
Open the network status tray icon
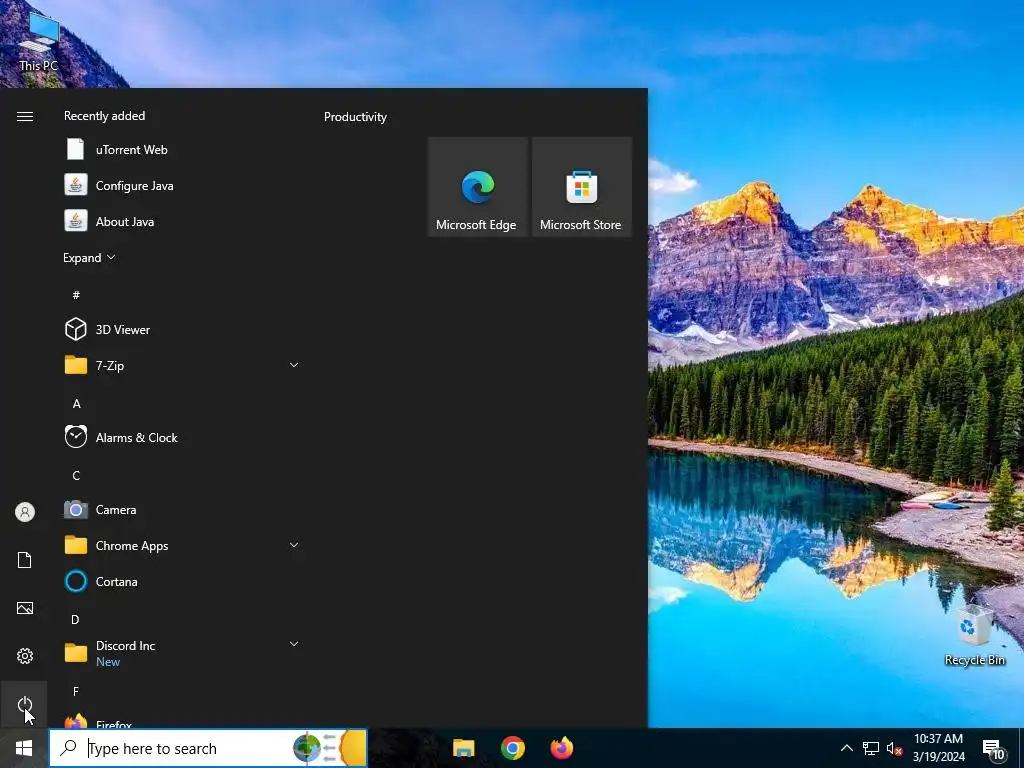[871, 748]
